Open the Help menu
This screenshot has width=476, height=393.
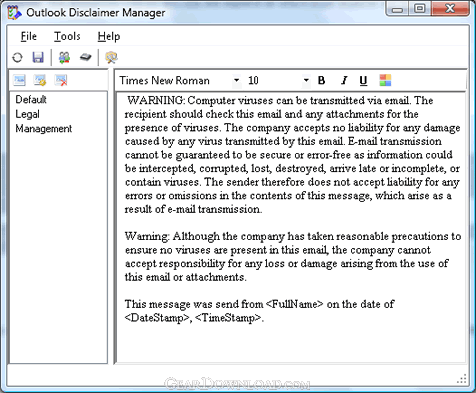(x=109, y=36)
